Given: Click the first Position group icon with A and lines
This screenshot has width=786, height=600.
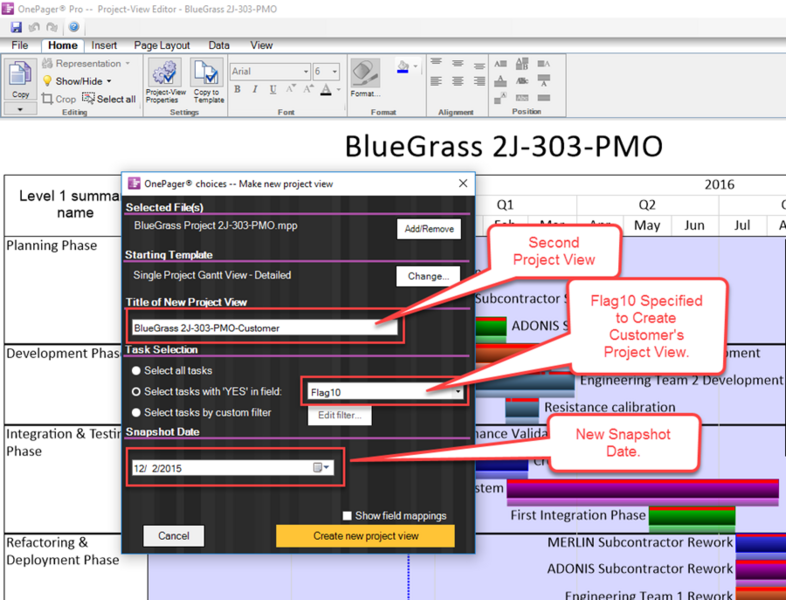Looking at the screenshot, I should coord(500,64).
